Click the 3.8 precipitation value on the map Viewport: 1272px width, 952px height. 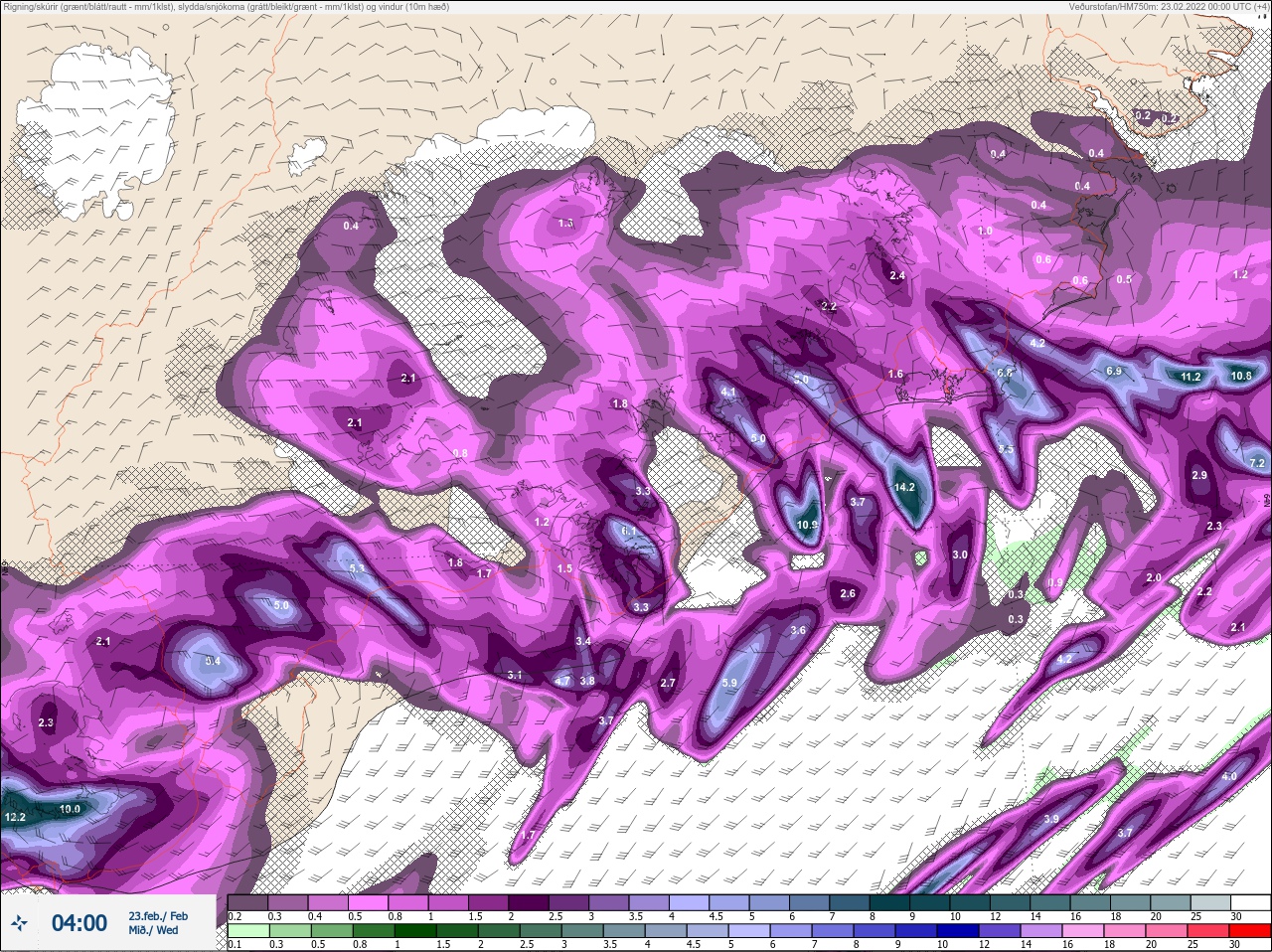point(587,681)
